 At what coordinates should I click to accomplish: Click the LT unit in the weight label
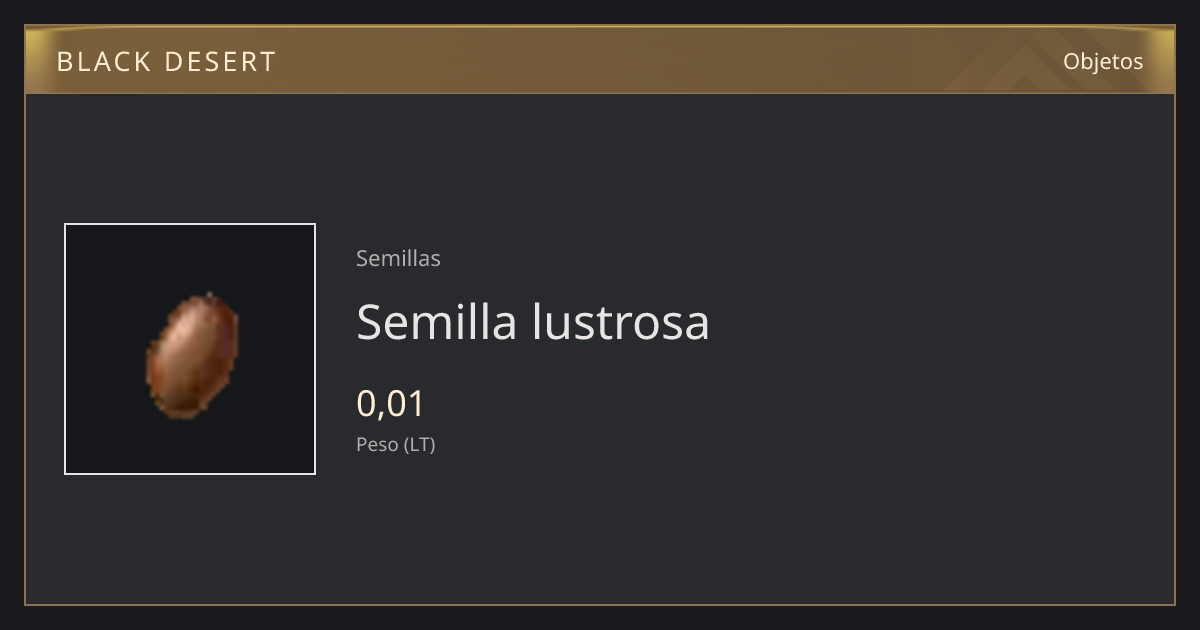pos(420,445)
